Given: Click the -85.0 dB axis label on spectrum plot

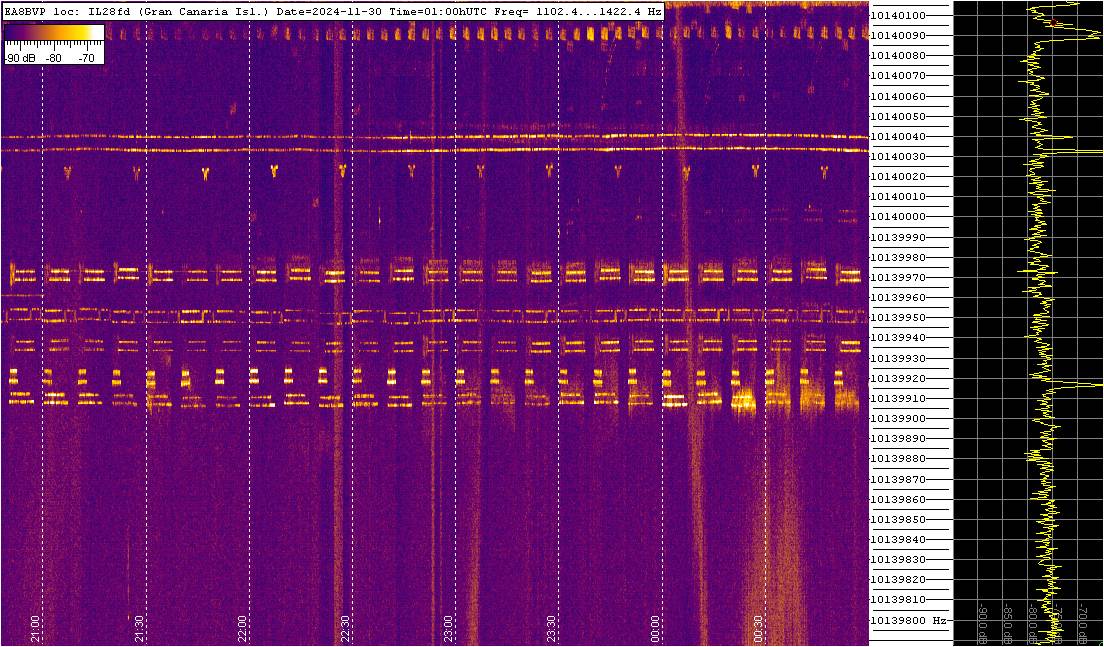Looking at the screenshot, I should pos(1009,623).
